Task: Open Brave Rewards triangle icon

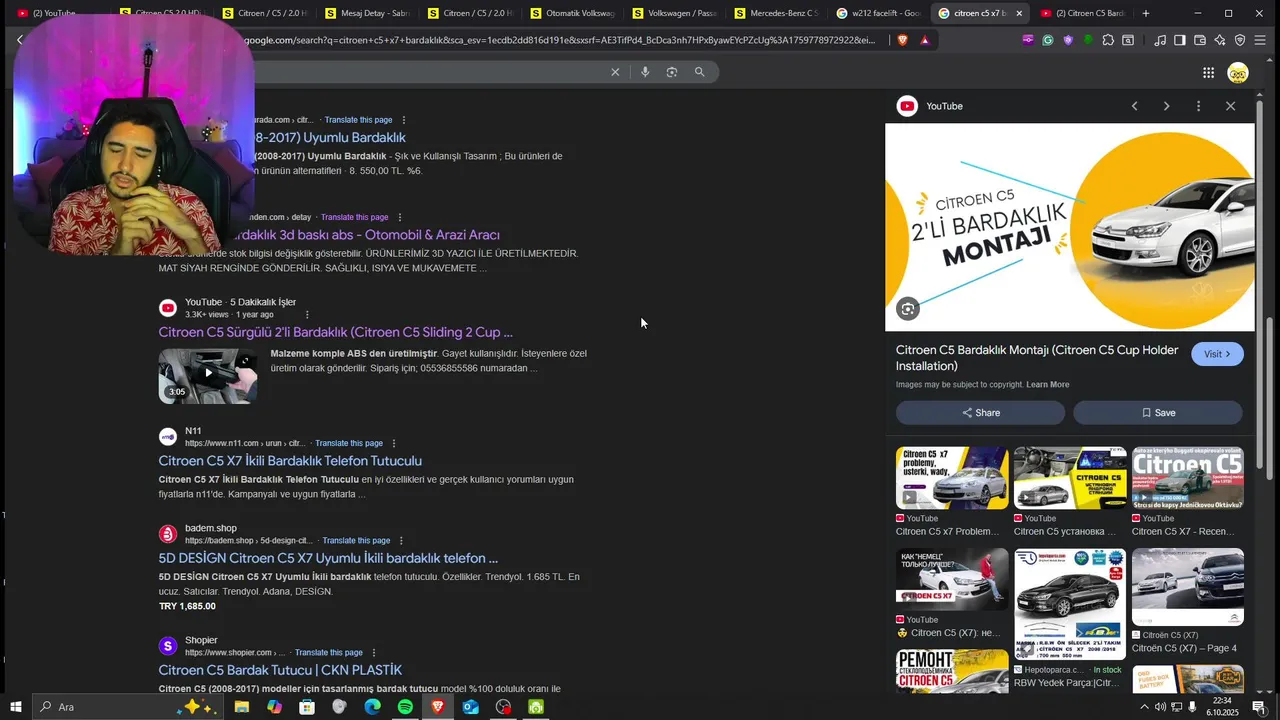Action: coord(925,40)
